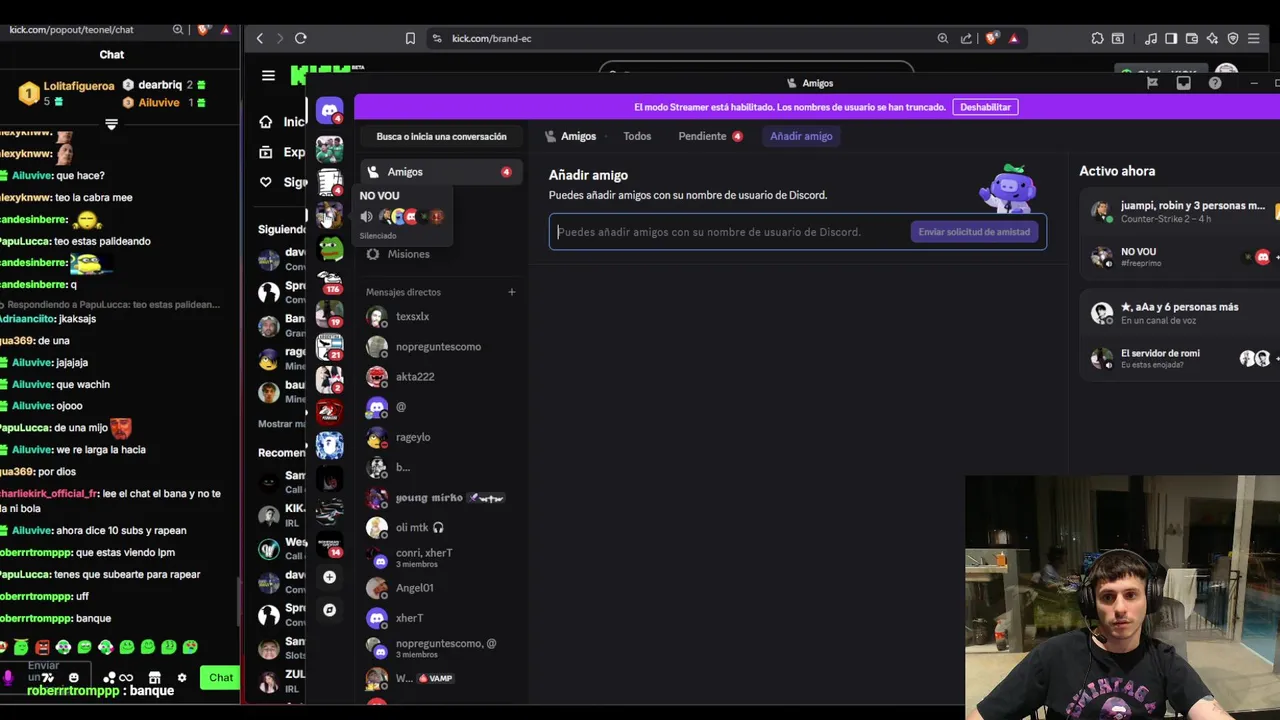
Task: Open Amigos in the Discord sidebar
Action: coord(440,172)
